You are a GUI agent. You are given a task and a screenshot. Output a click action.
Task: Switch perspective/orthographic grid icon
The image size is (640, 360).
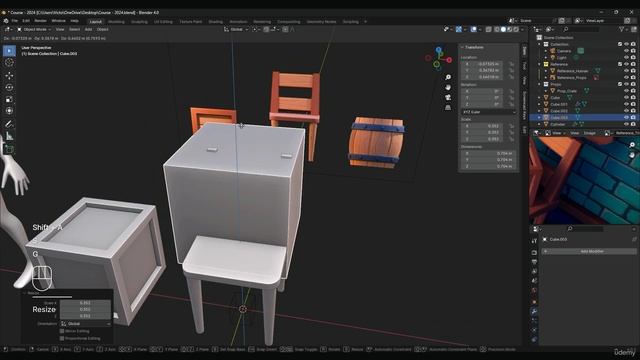448,107
